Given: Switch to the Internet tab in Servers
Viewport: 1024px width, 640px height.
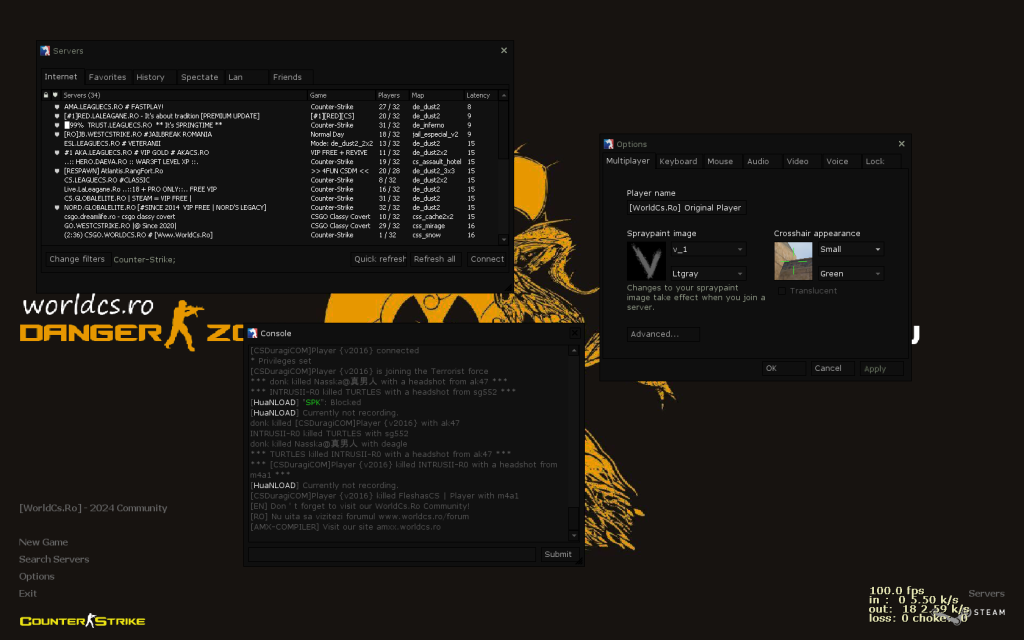Looking at the screenshot, I should click(61, 76).
